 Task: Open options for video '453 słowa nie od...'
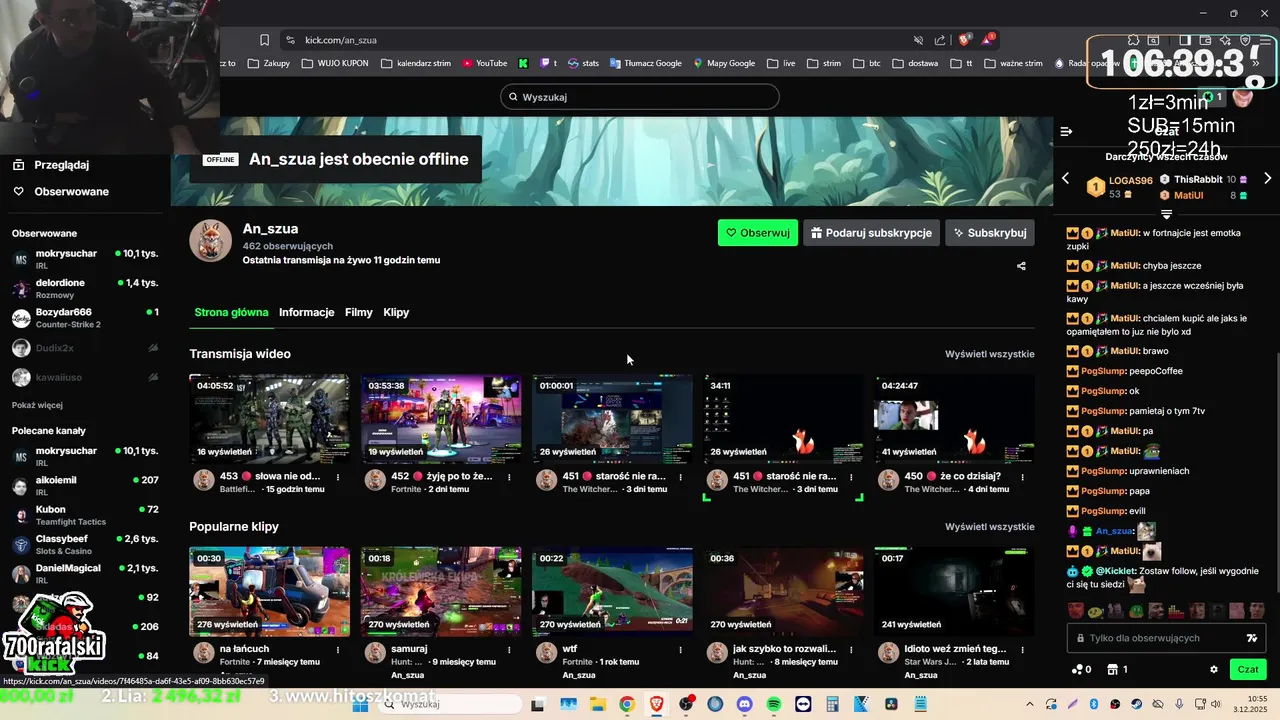point(338,477)
